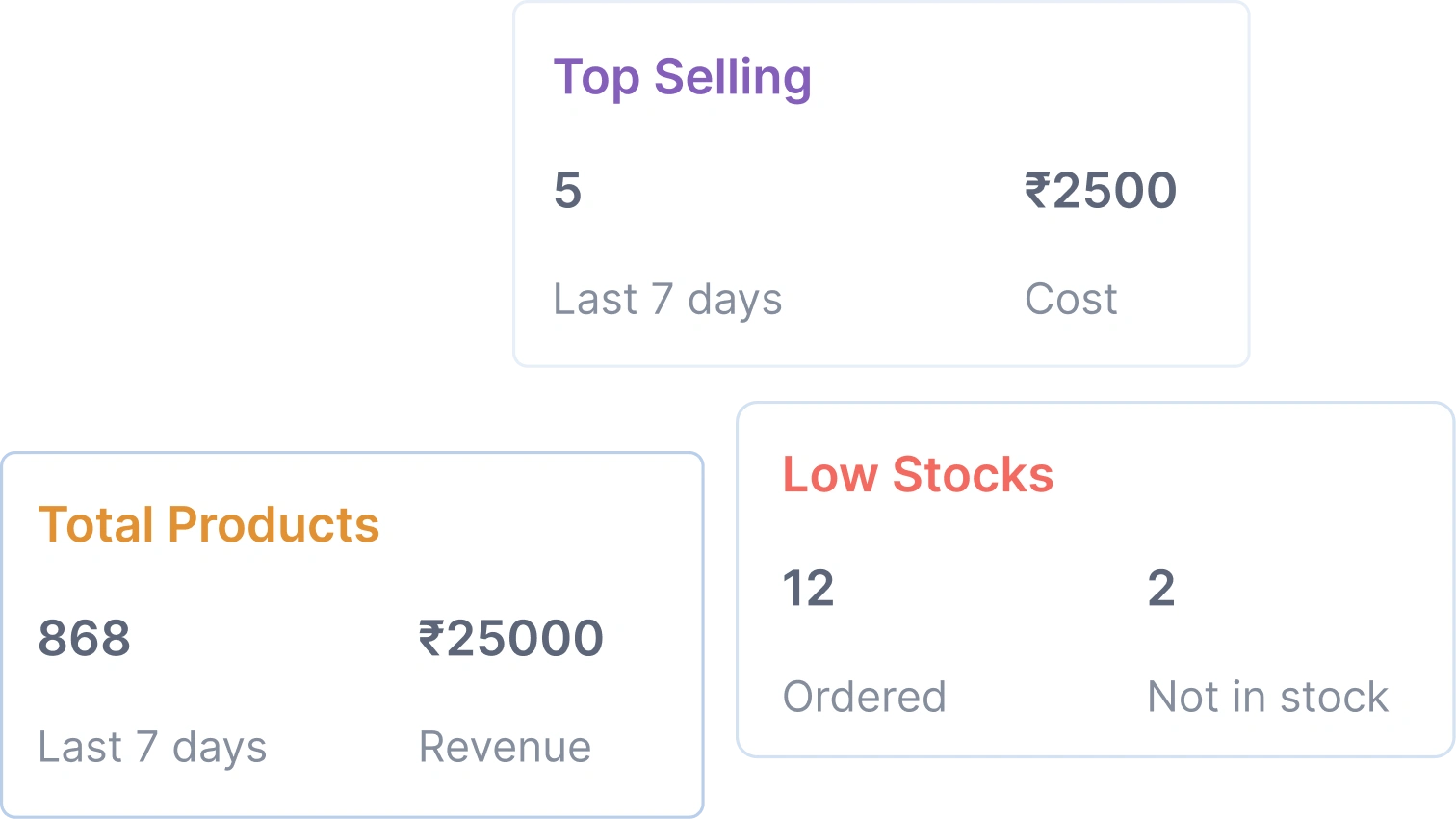The image size is (1456, 819).
Task: Click the Last 7 days label under Top Selling
Action: [667, 299]
